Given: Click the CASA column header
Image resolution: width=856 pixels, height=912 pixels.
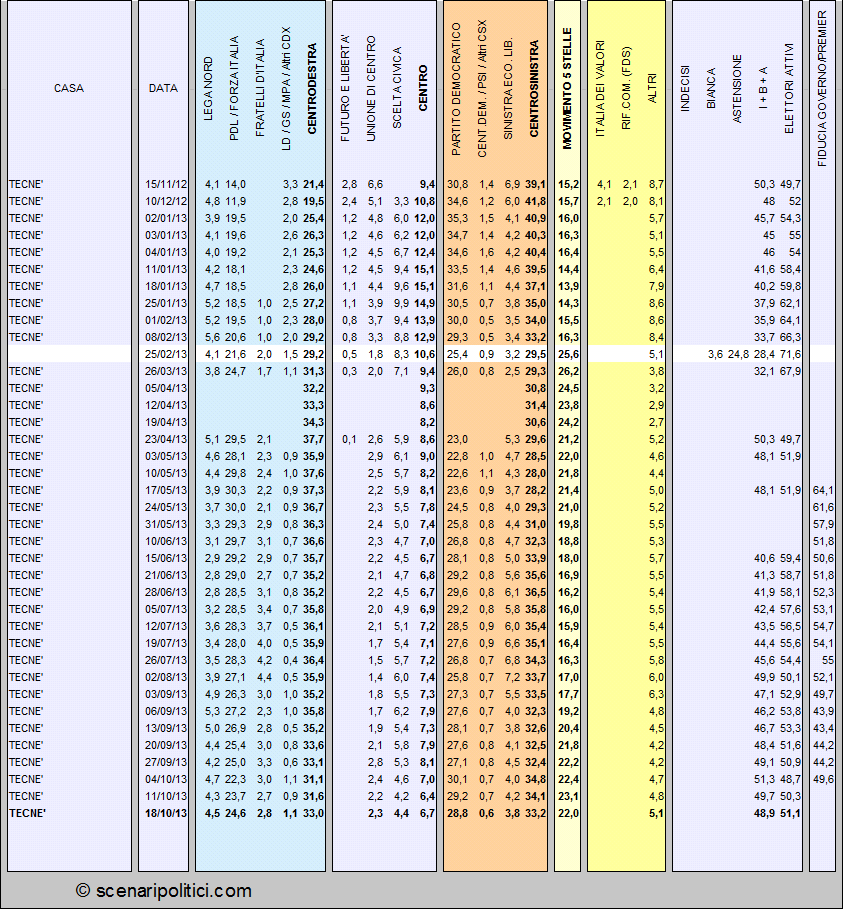Looking at the screenshot, I should tap(69, 88).
